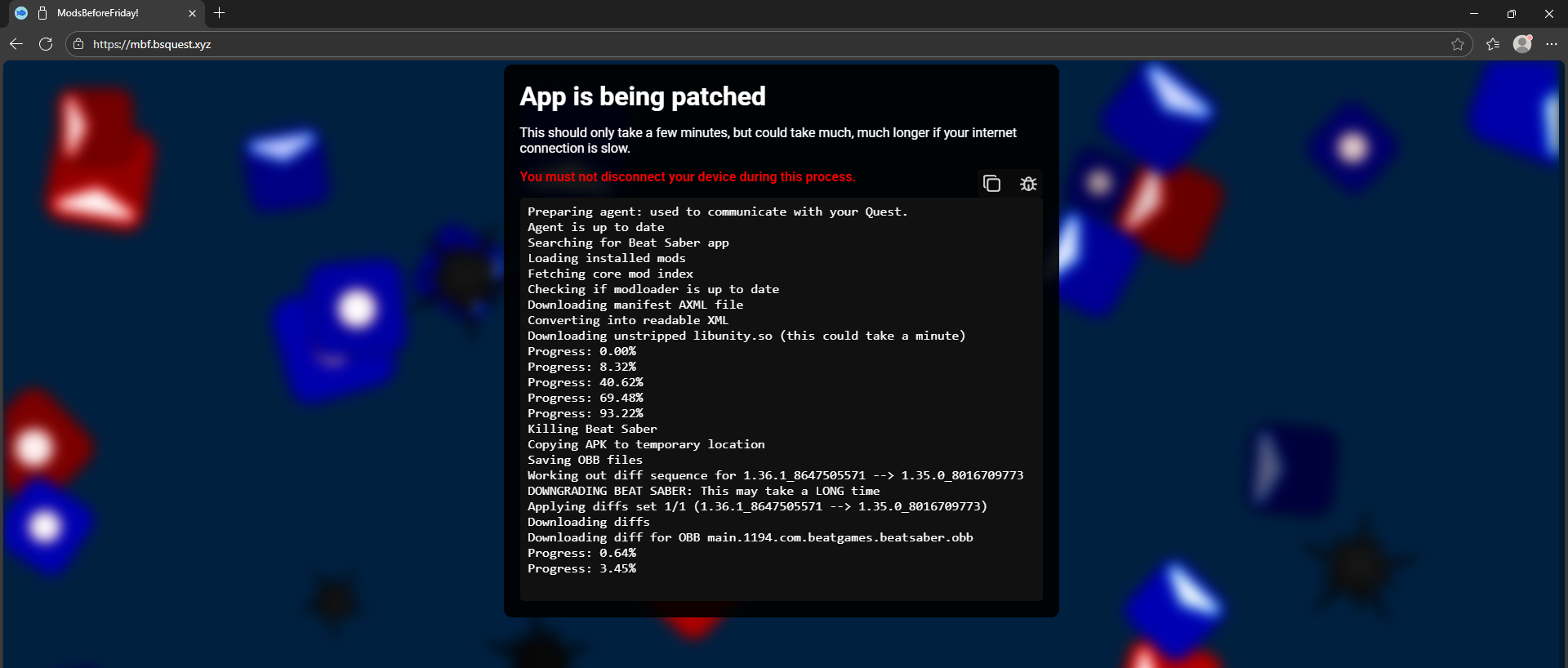1568x668 pixels.
Task: Click the red do-not-disconnect warning text
Action: pyautogui.click(x=687, y=176)
